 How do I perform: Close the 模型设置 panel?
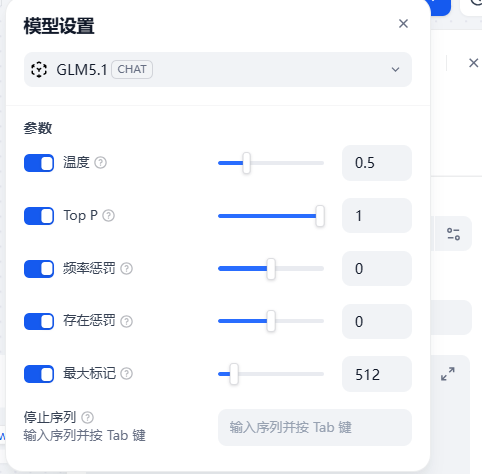click(403, 24)
